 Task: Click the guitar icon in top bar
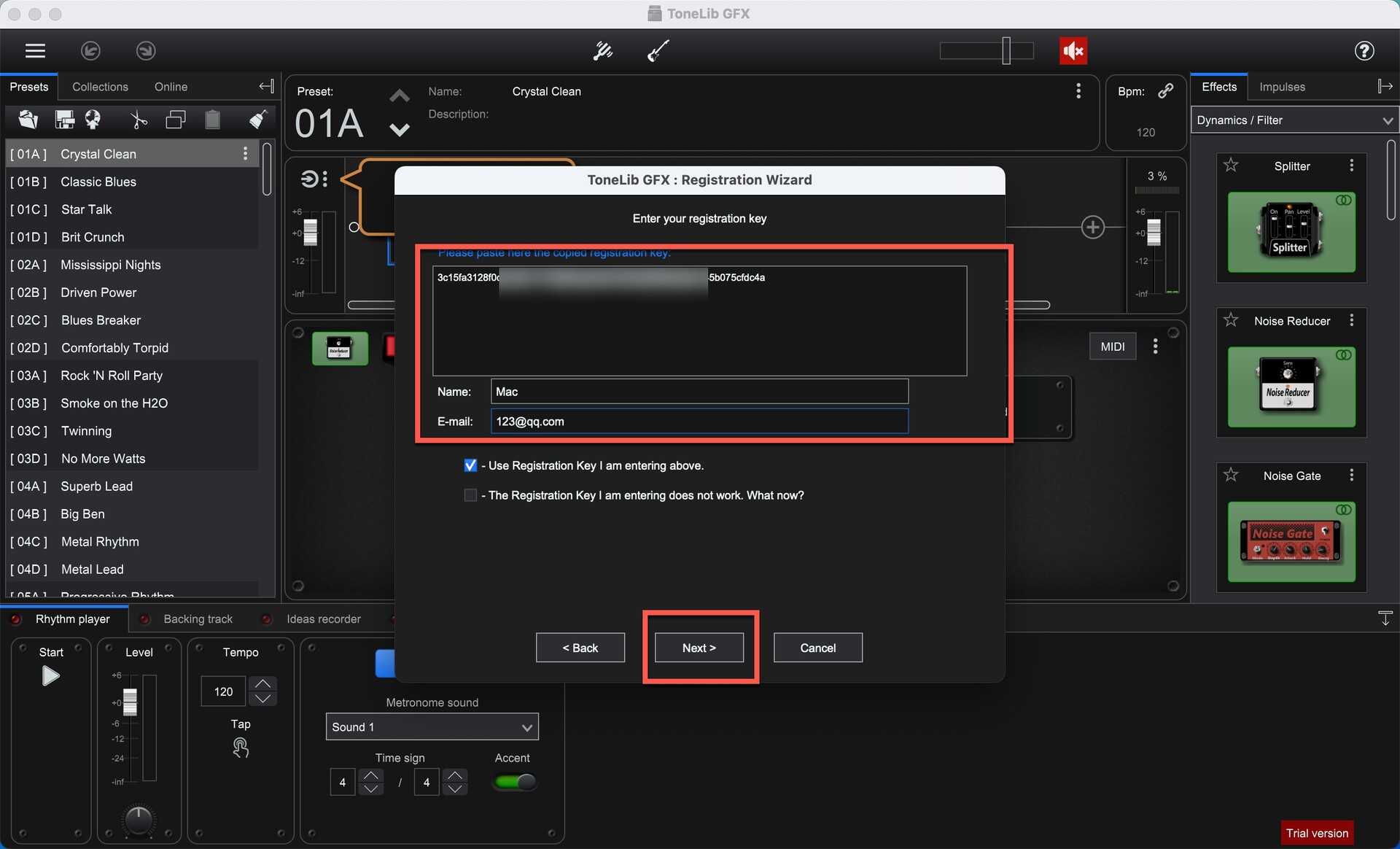coord(658,50)
